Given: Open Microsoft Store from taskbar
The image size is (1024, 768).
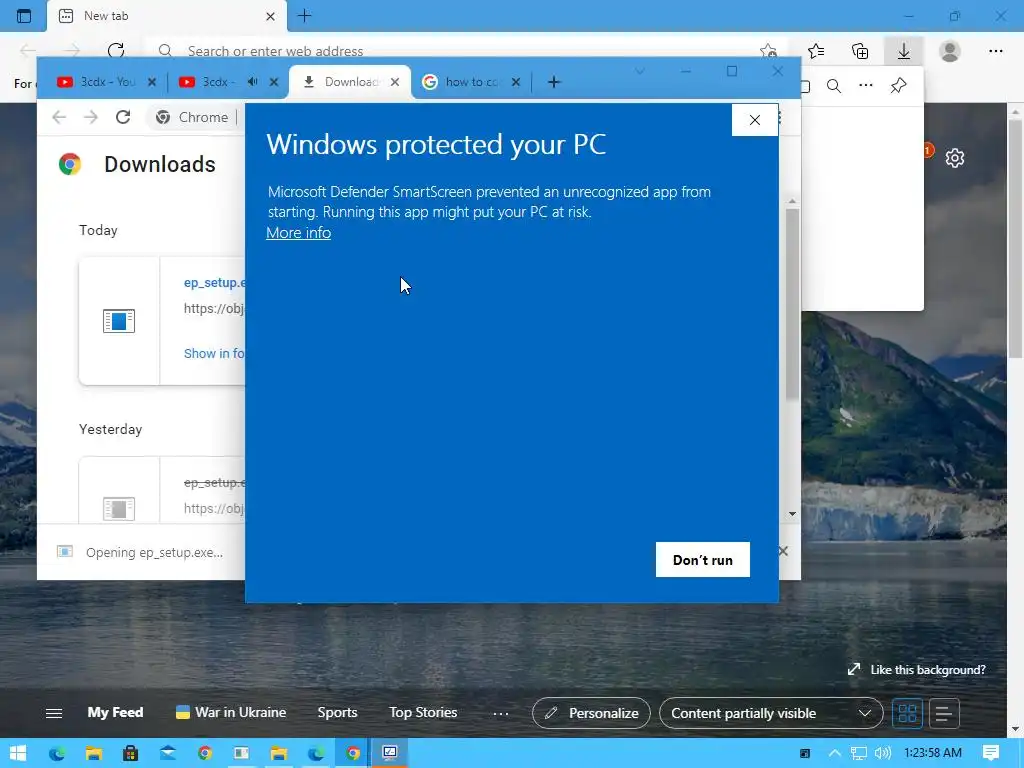Looking at the screenshot, I should [x=131, y=753].
